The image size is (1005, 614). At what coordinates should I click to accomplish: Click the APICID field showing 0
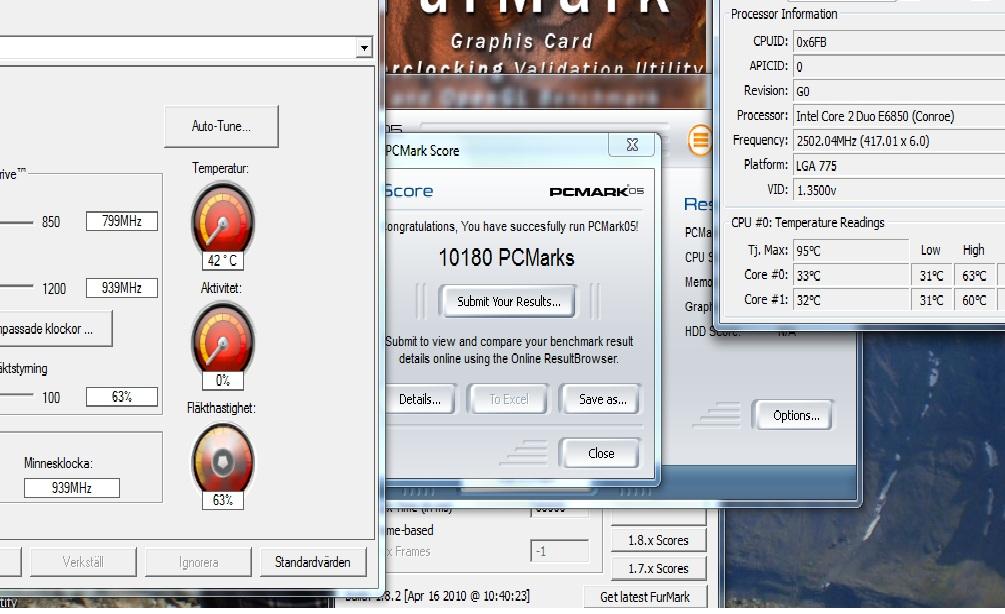click(x=899, y=67)
